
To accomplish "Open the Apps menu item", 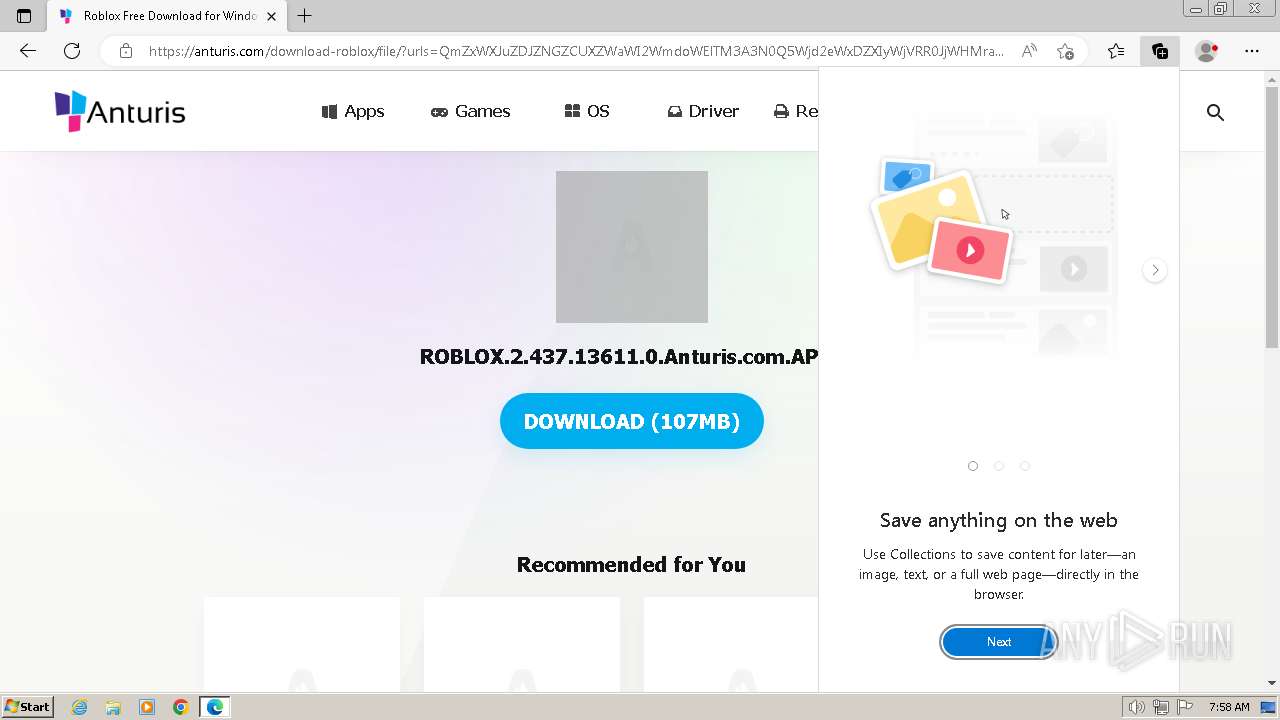I will pos(353,111).
